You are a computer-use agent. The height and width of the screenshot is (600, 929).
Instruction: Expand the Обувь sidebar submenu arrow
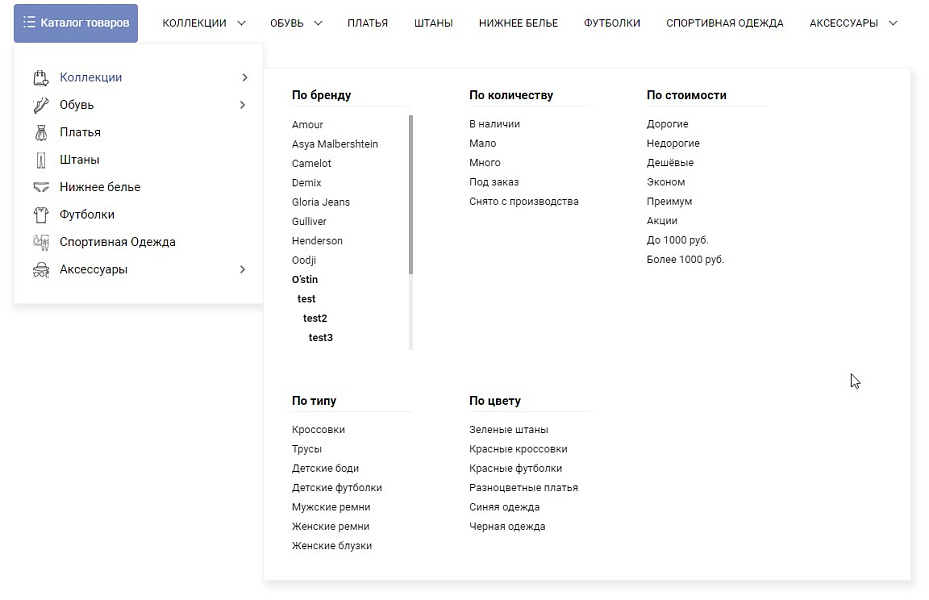(243, 105)
